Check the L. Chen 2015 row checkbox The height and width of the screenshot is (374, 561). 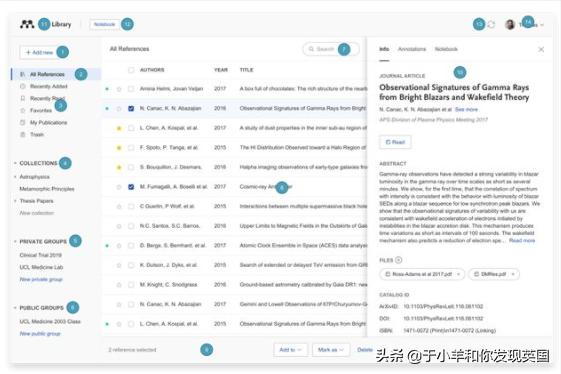point(131,324)
